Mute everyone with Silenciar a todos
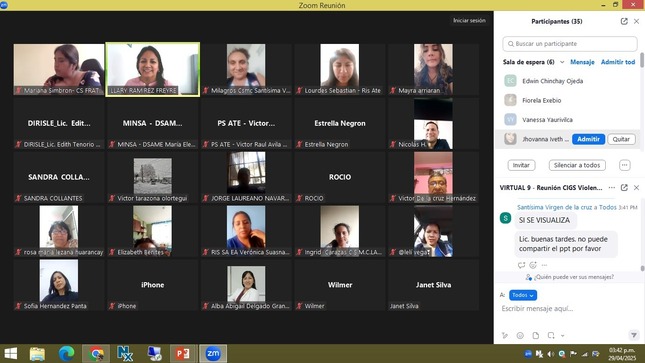Screen dimensions: 645x363 [x=577, y=165]
